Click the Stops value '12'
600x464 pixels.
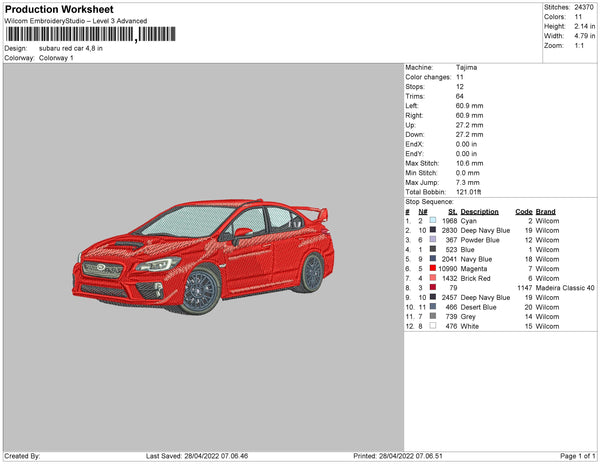point(460,87)
